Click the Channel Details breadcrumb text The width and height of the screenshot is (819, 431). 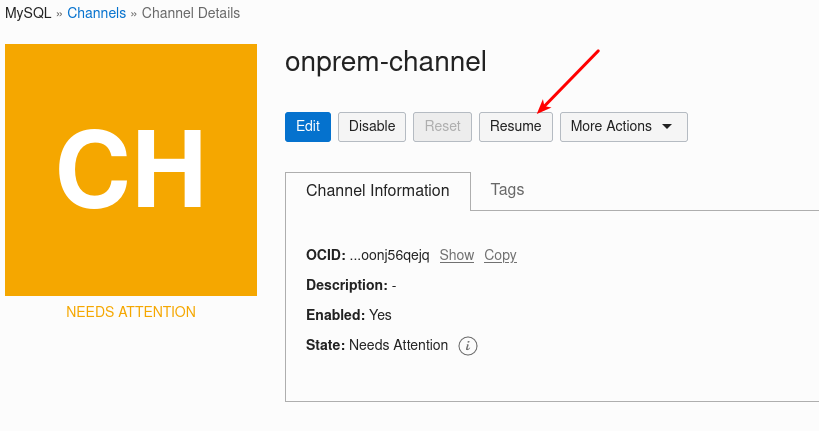[191, 13]
